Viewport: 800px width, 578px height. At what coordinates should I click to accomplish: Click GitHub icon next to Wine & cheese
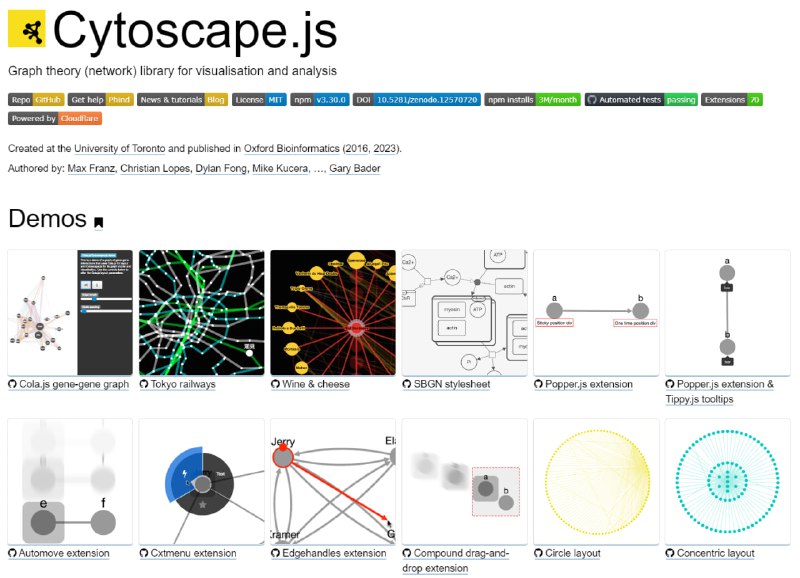click(x=276, y=384)
